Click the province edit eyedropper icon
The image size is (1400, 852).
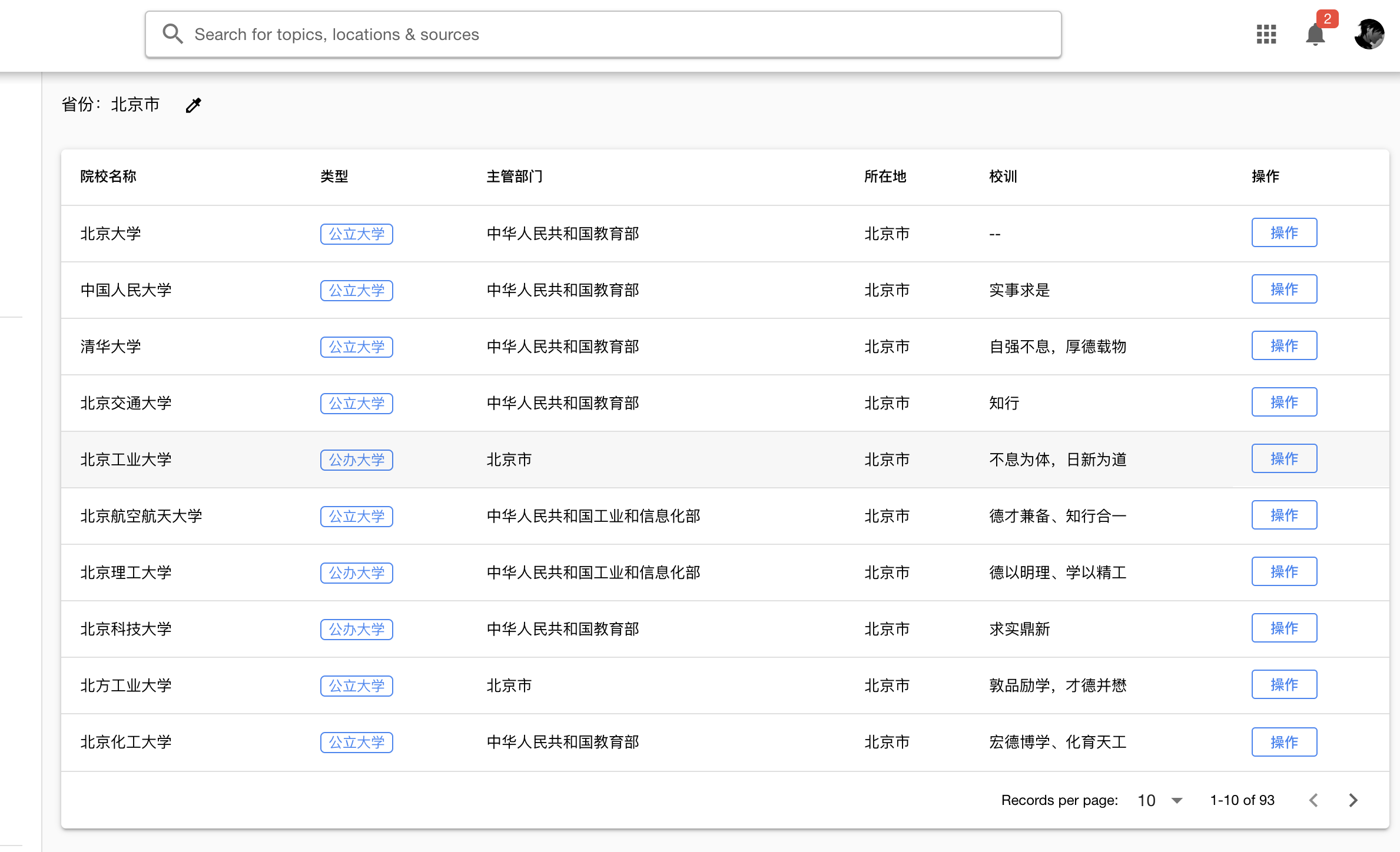click(x=193, y=105)
